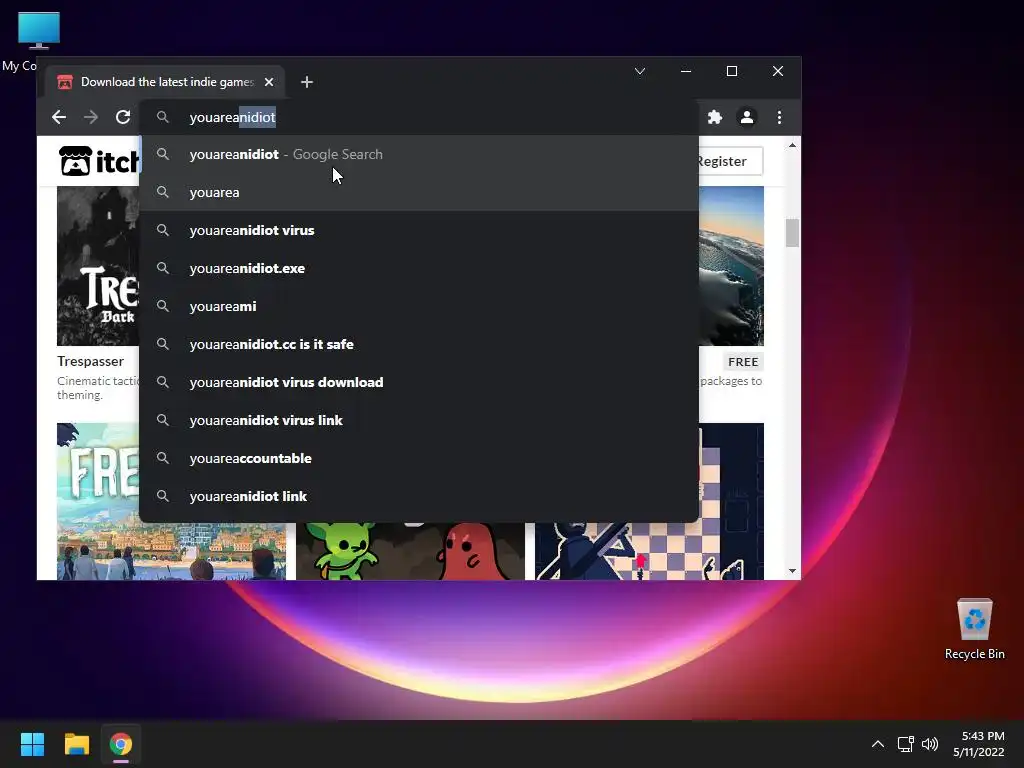1024x768 pixels.
Task: Select the 'youareanidiot link' suggestion
Action: [x=419, y=496]
